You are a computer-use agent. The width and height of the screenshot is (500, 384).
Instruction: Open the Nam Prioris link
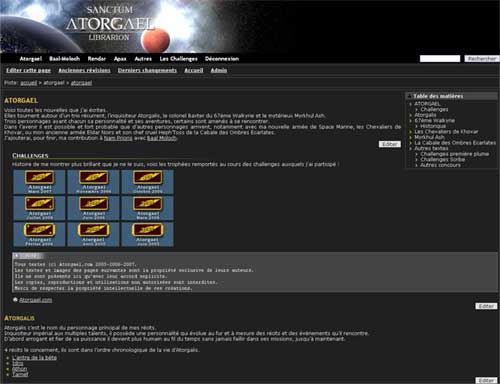coord(118,138)
